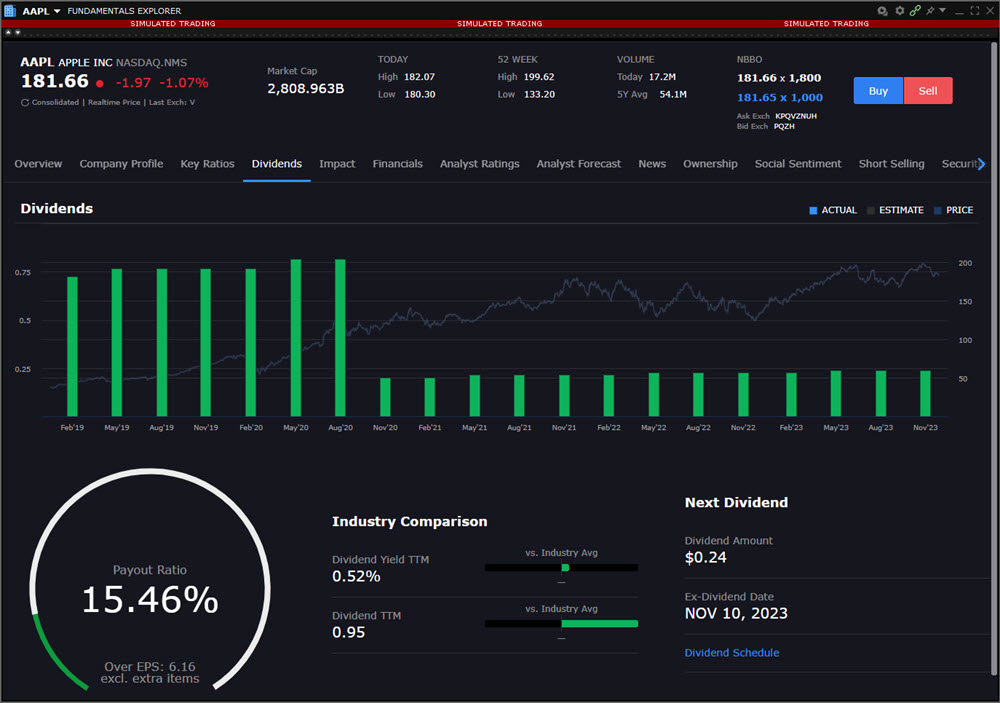Click the small down arrow below title bar

(18, 32)
